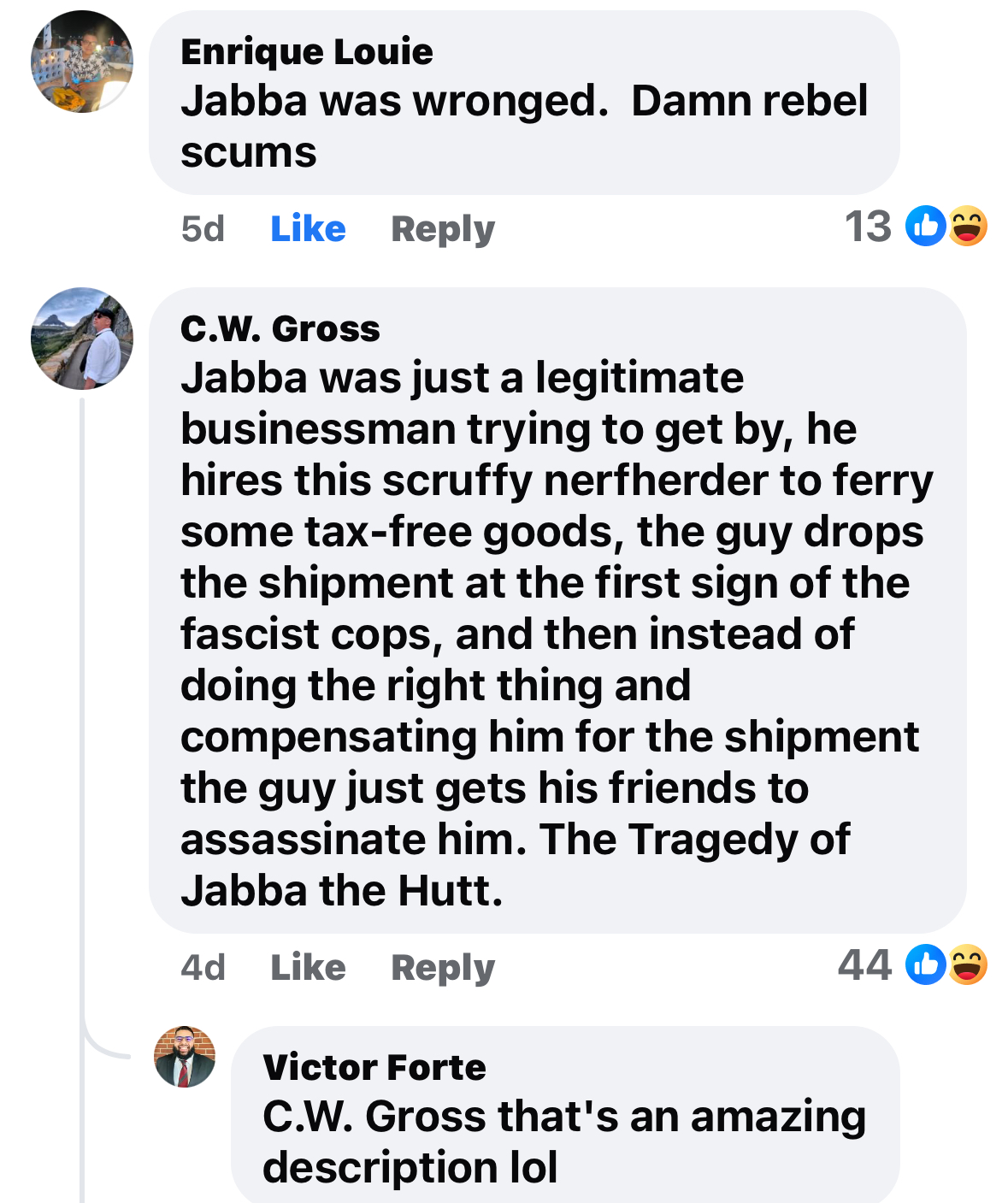This screenshot has height=1203, width=1008.
Task: View the 13 reactions count
Action: (868, 227)
